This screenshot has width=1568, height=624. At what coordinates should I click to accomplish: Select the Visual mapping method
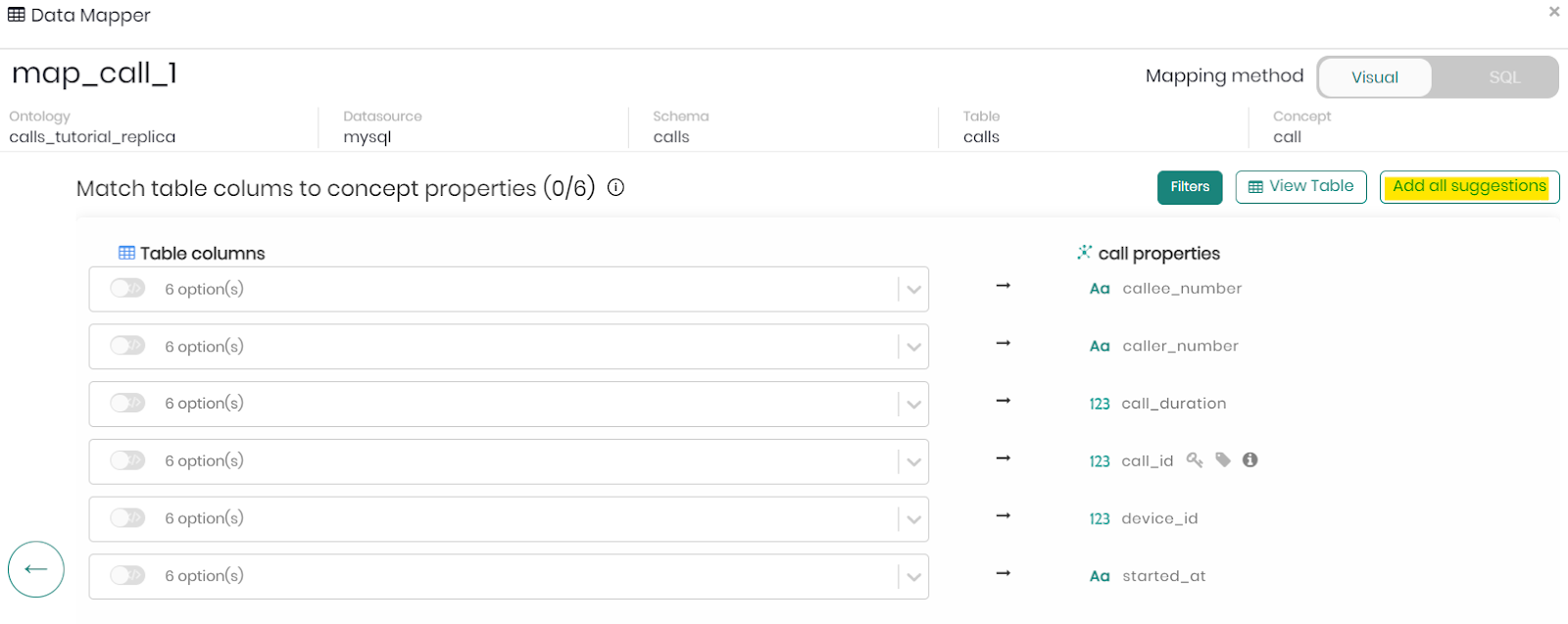tap(1374, 77)
